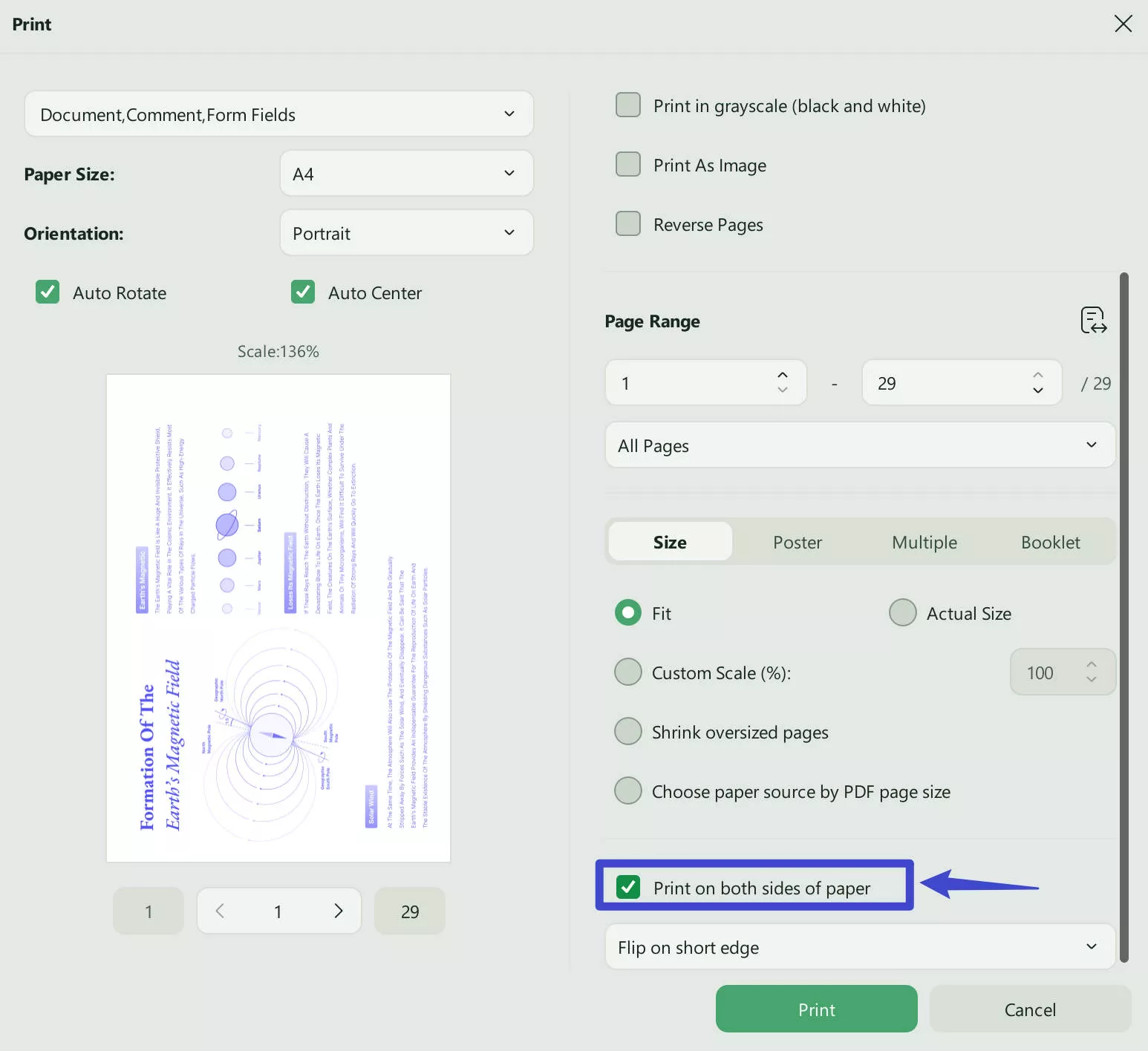Click the preview page thumbnail
The image size is (1148, 1051).
(278, 616)
